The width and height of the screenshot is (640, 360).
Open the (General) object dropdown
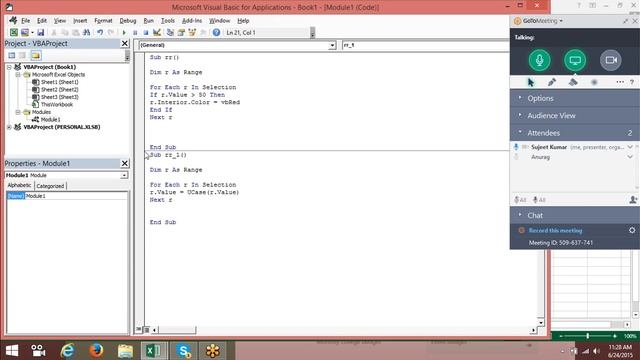pos(332,45)
